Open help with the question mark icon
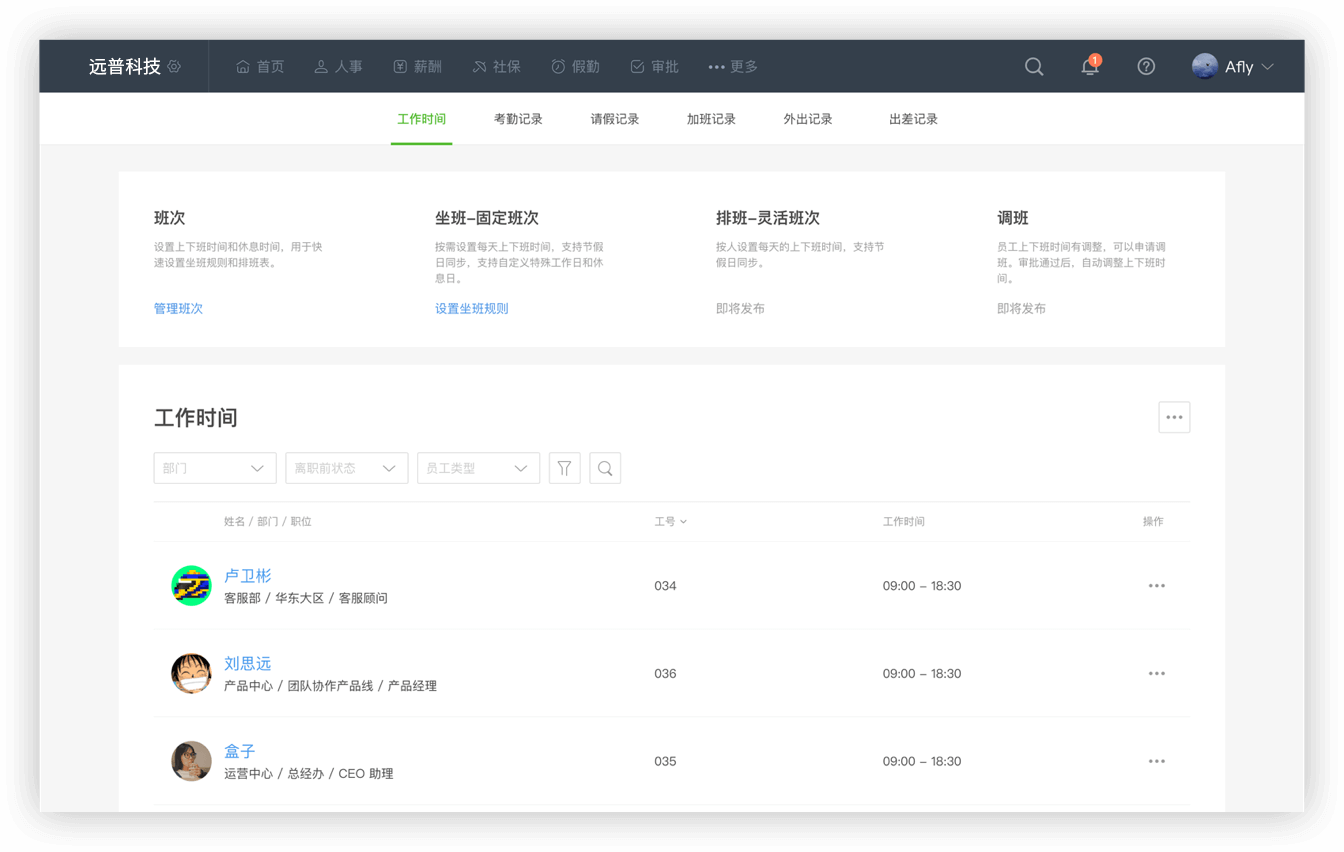Screen dimensions: 1344x852 [1145, 66]
